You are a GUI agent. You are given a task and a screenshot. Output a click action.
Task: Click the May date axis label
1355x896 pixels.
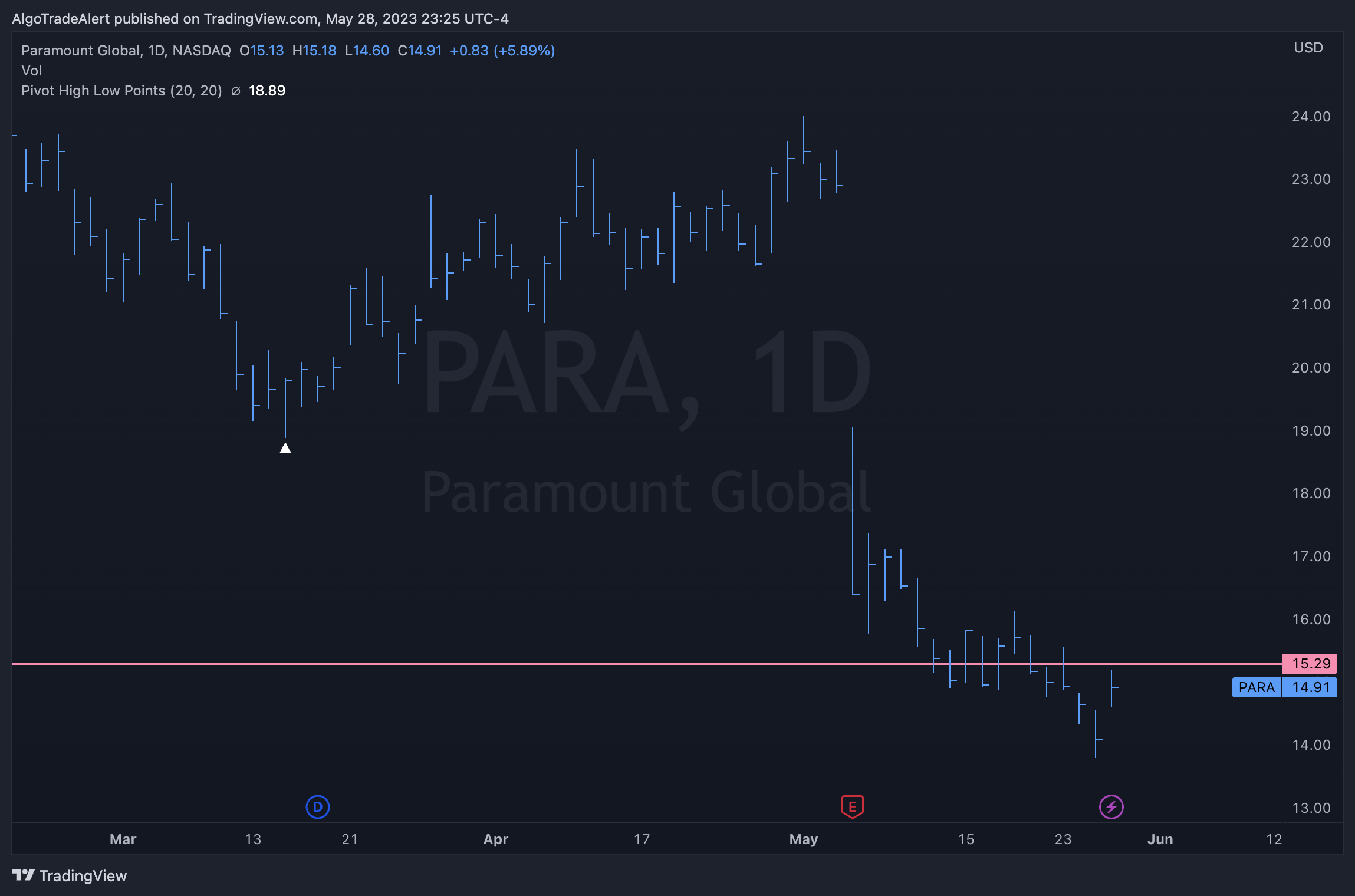(x=804, y=839)
